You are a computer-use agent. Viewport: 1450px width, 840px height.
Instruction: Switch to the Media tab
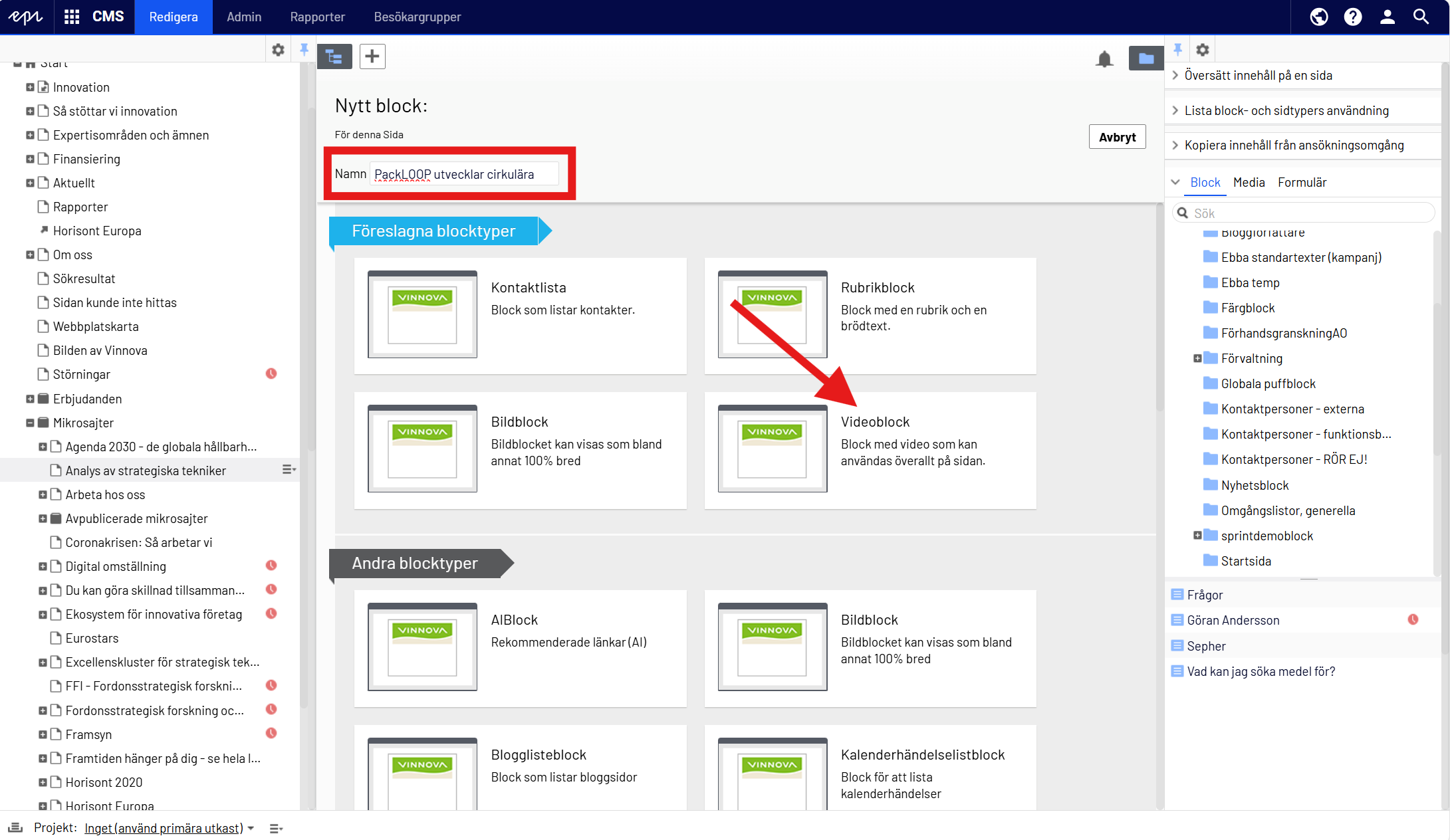click(x=1249, y=182)
